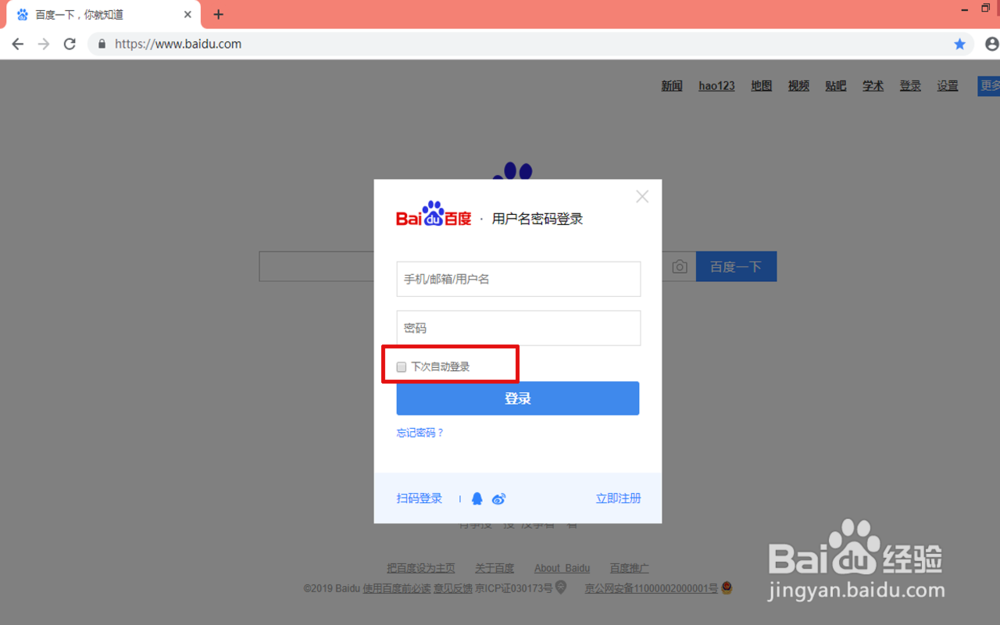1000x625 pixels.
Task: Click the police badge icon in the footer
Action: click(726, 587)
